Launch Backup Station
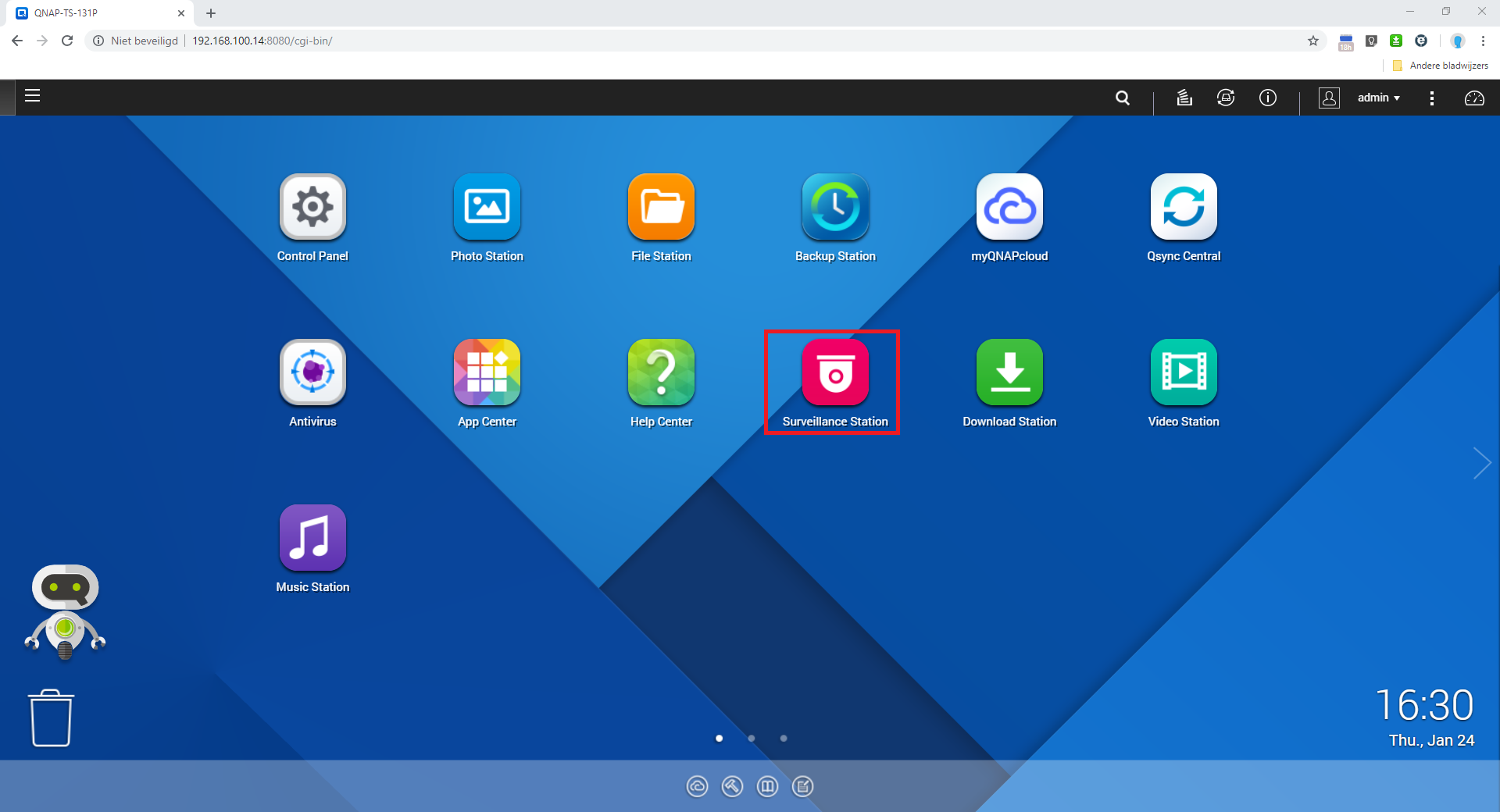Screen dimensions: 1500x812 click(835, 207)
